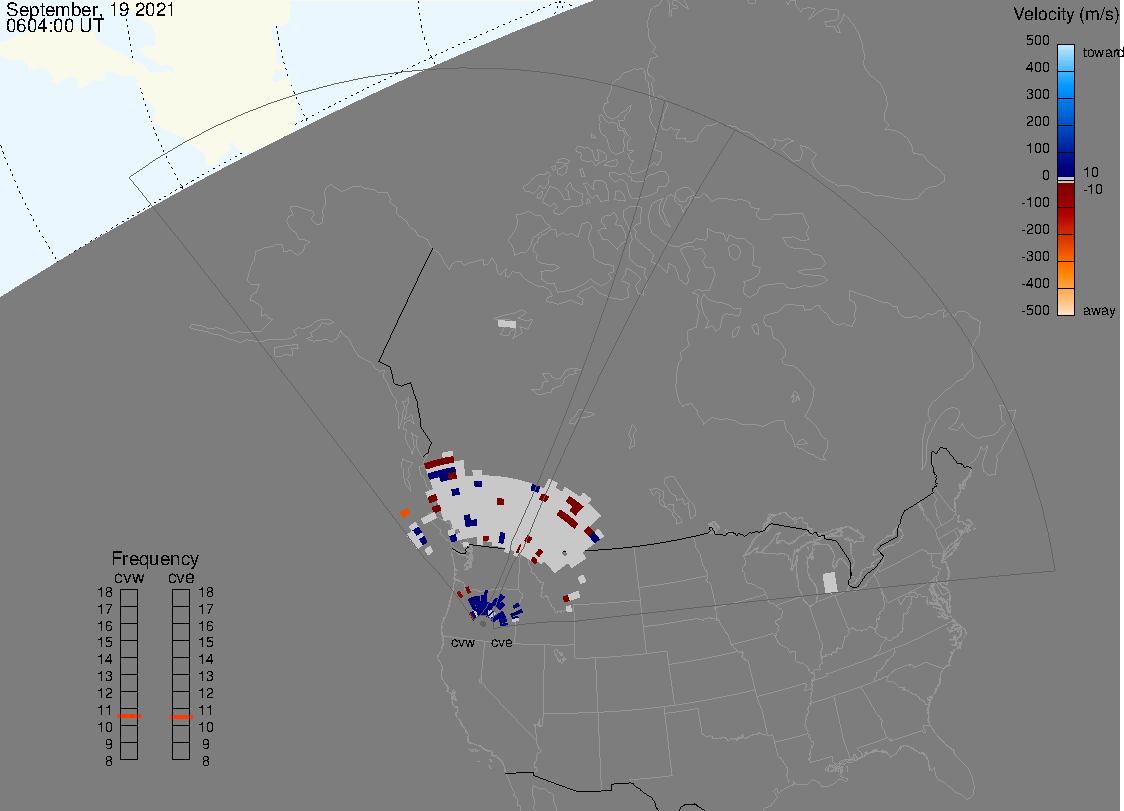Image resolution: width=1124 pixels, height=811 pixels.
Task: Click the dark navy swatch just above zero velocity
Action: 1066,164
